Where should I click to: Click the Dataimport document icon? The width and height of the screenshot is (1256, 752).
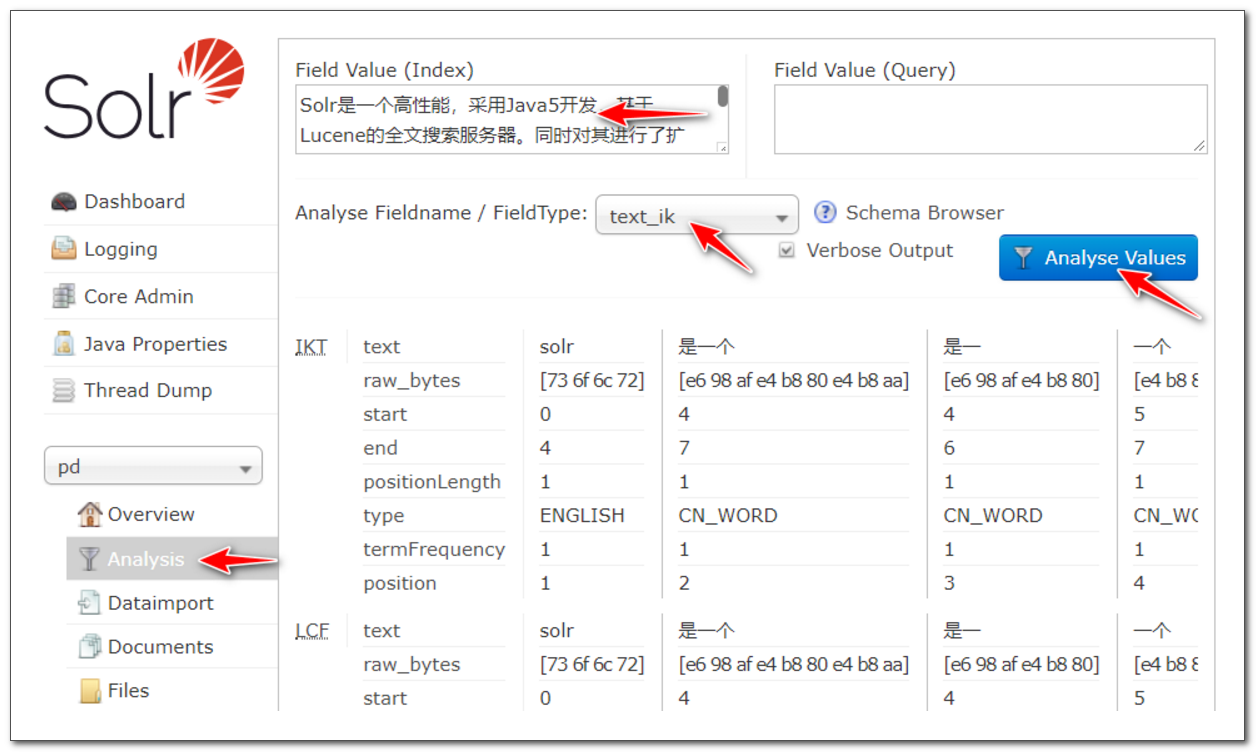point(90,603)
